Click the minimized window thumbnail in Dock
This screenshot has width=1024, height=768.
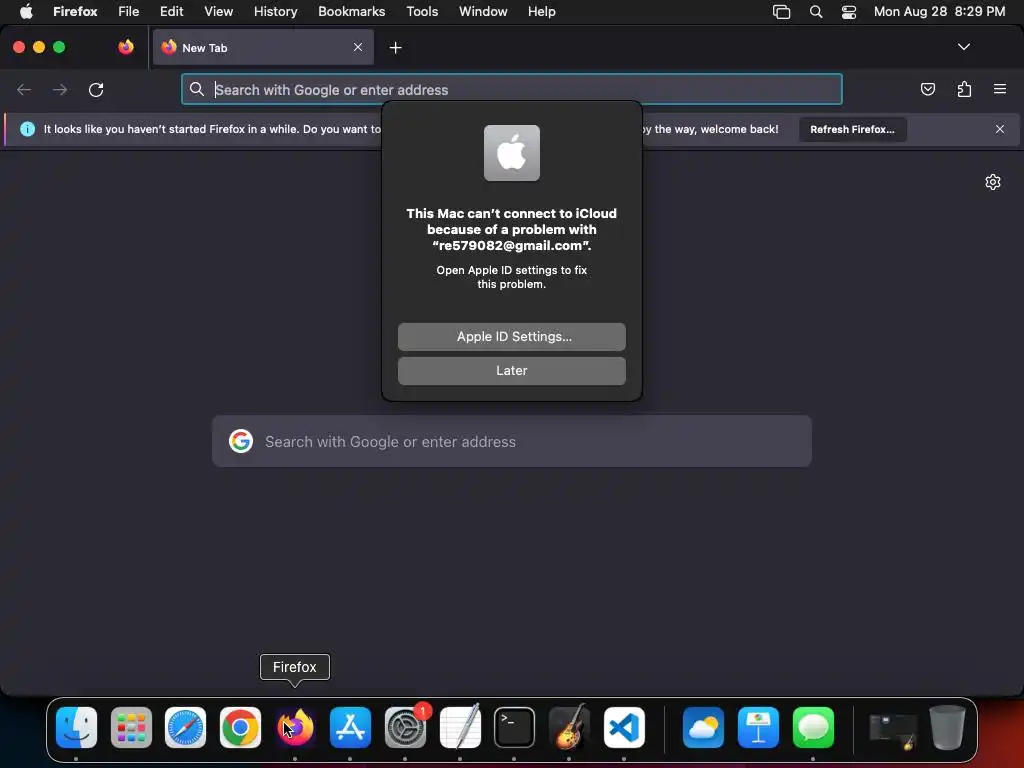[x=893, y=730]
